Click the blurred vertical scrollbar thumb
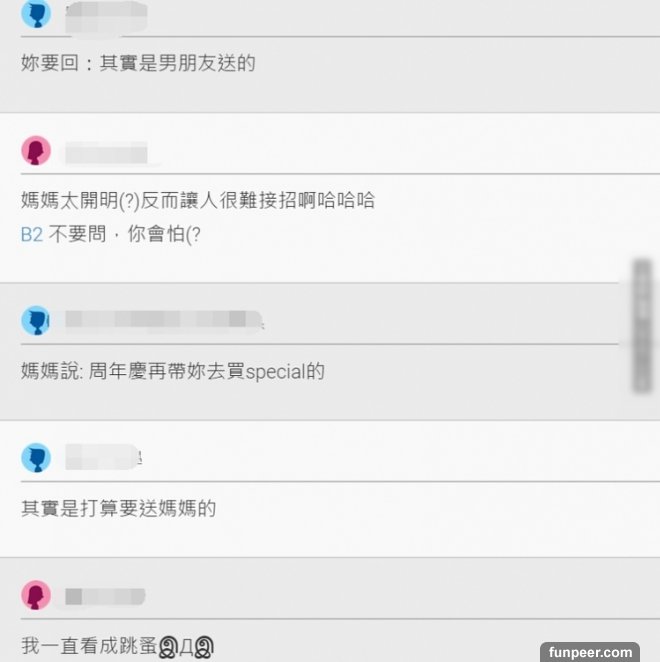 point(642,326)
